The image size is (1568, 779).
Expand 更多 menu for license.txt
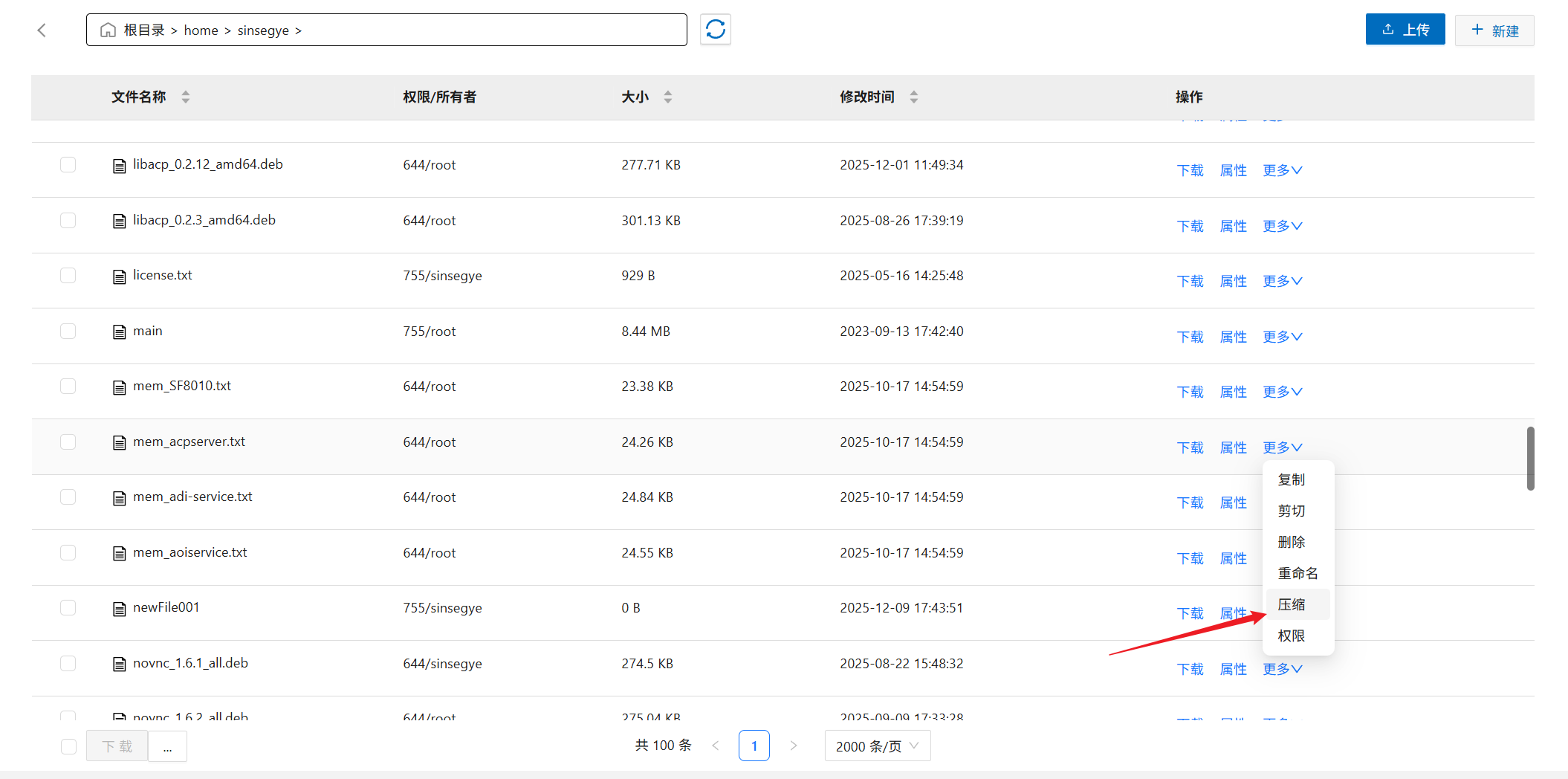[x=1282, y=281]
